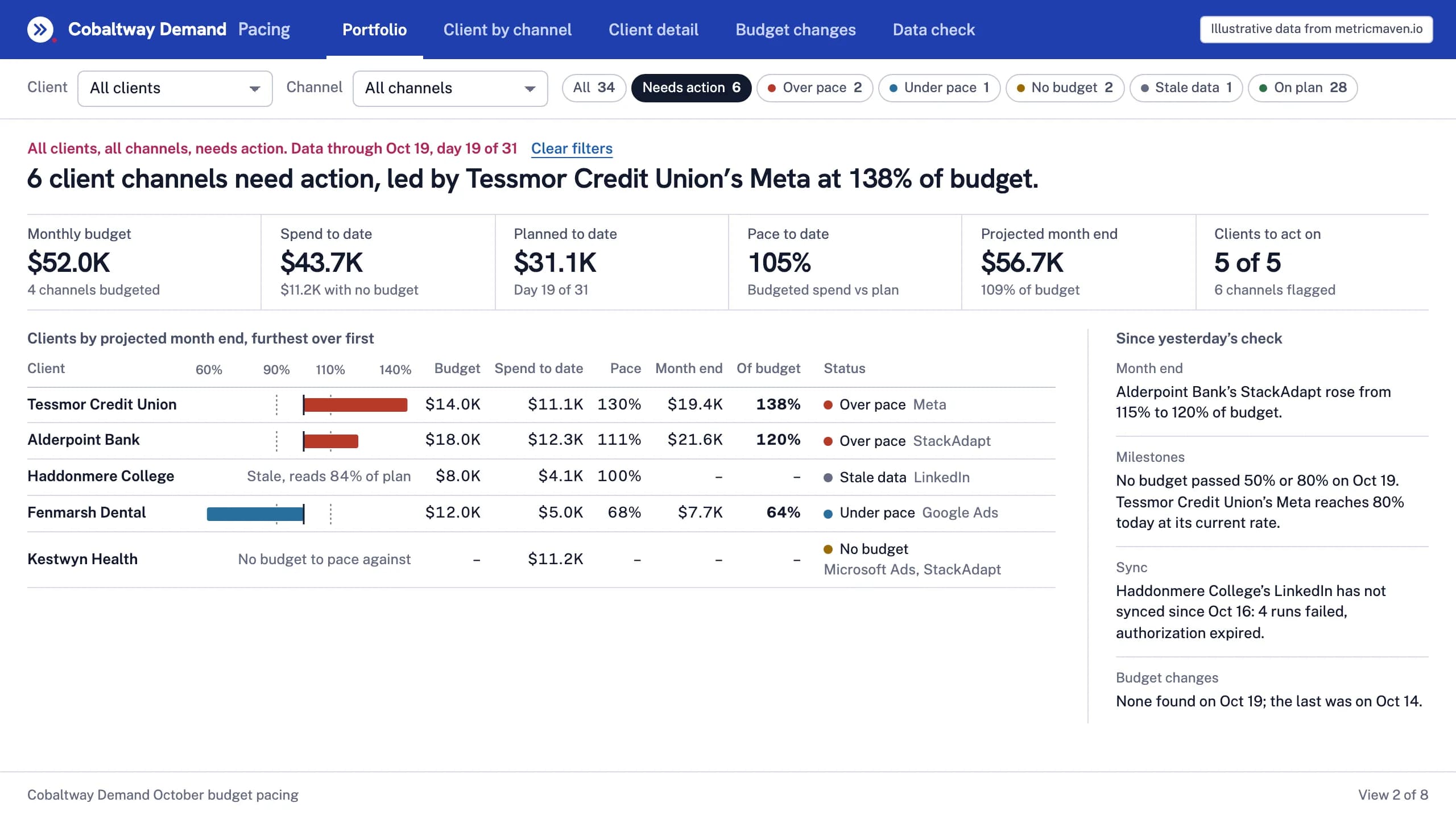The image size is (1456, 819).
Task: Expand the All clients dropdown
Action: pos(175,88)
